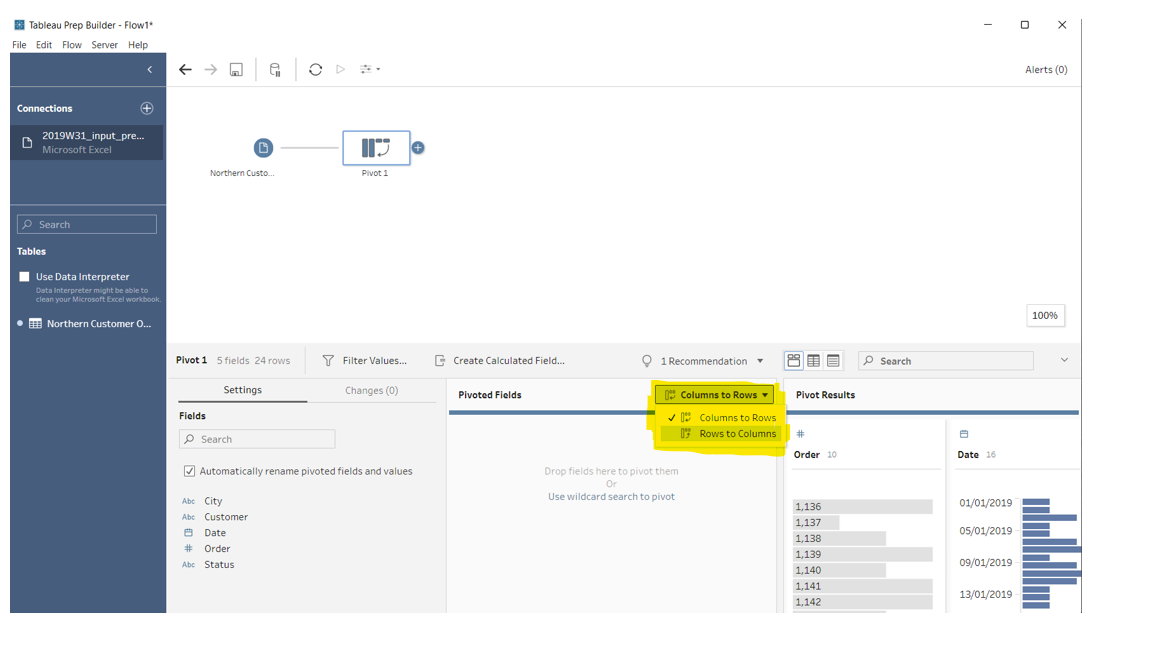Open the Flow menu
Screen dimensions: 1160x658
(72, 45)
